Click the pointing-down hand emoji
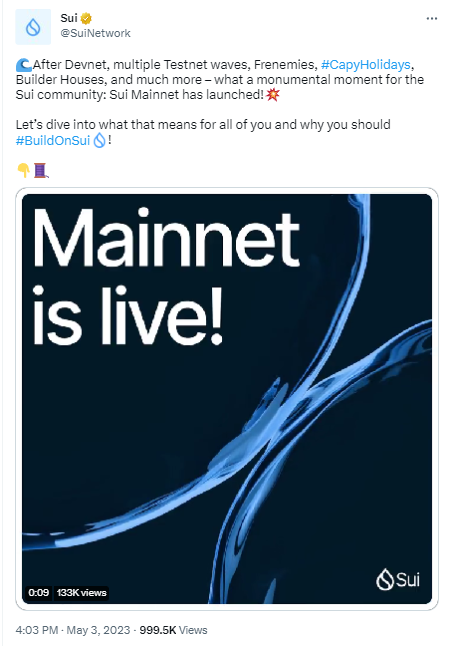Image resolution: width=450 pixels, height=646 pixels. point(23,170)
